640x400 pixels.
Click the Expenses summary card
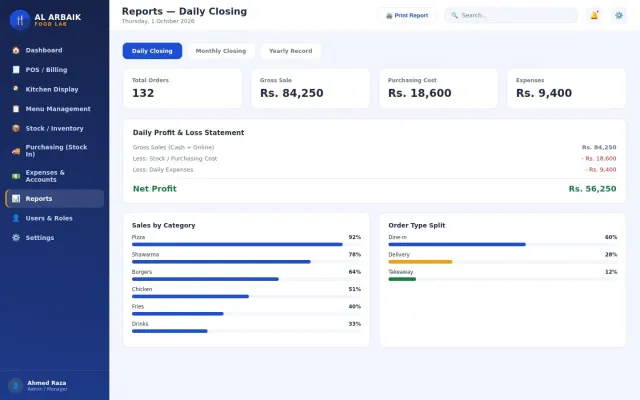(x=567, y=89)
